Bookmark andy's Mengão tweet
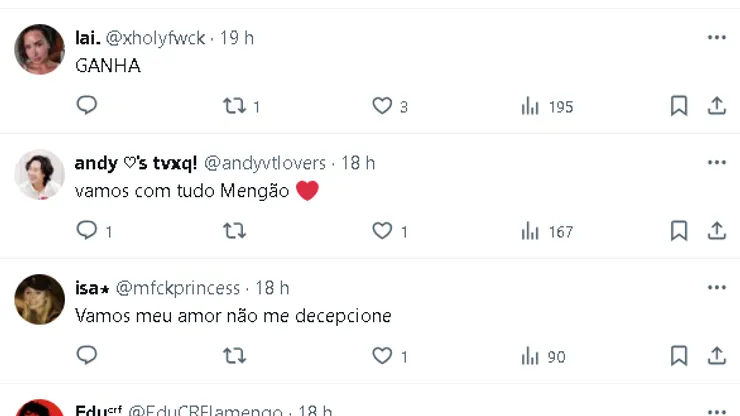Image resolution: width=740 pixels, height=416 pixels. click(679, 231)
